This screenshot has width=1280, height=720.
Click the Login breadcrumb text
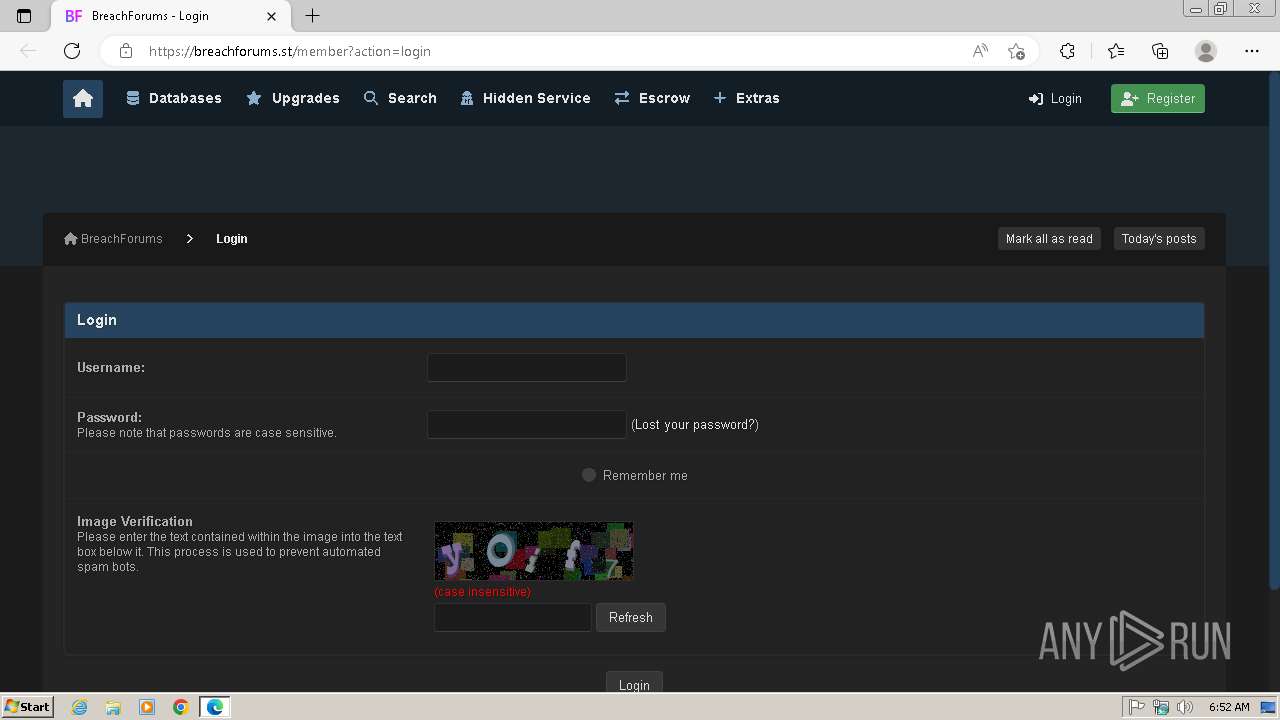point(232,238)
